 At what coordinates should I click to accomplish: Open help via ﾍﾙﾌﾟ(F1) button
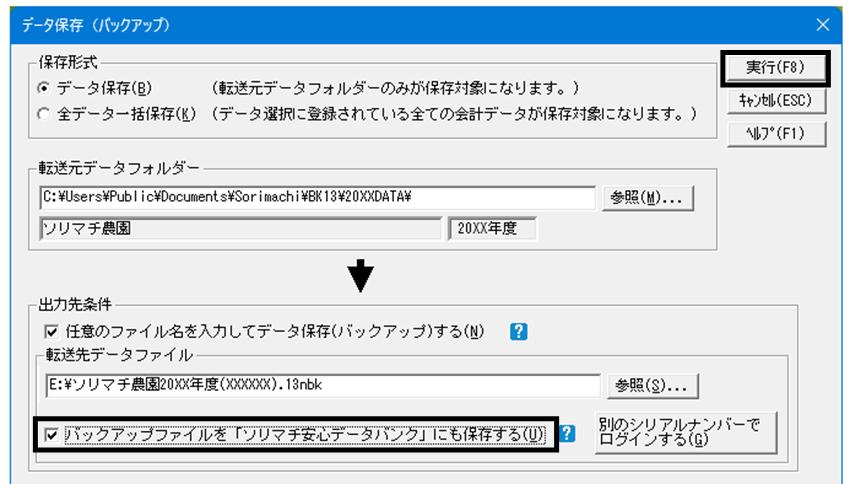click(776, 134)
